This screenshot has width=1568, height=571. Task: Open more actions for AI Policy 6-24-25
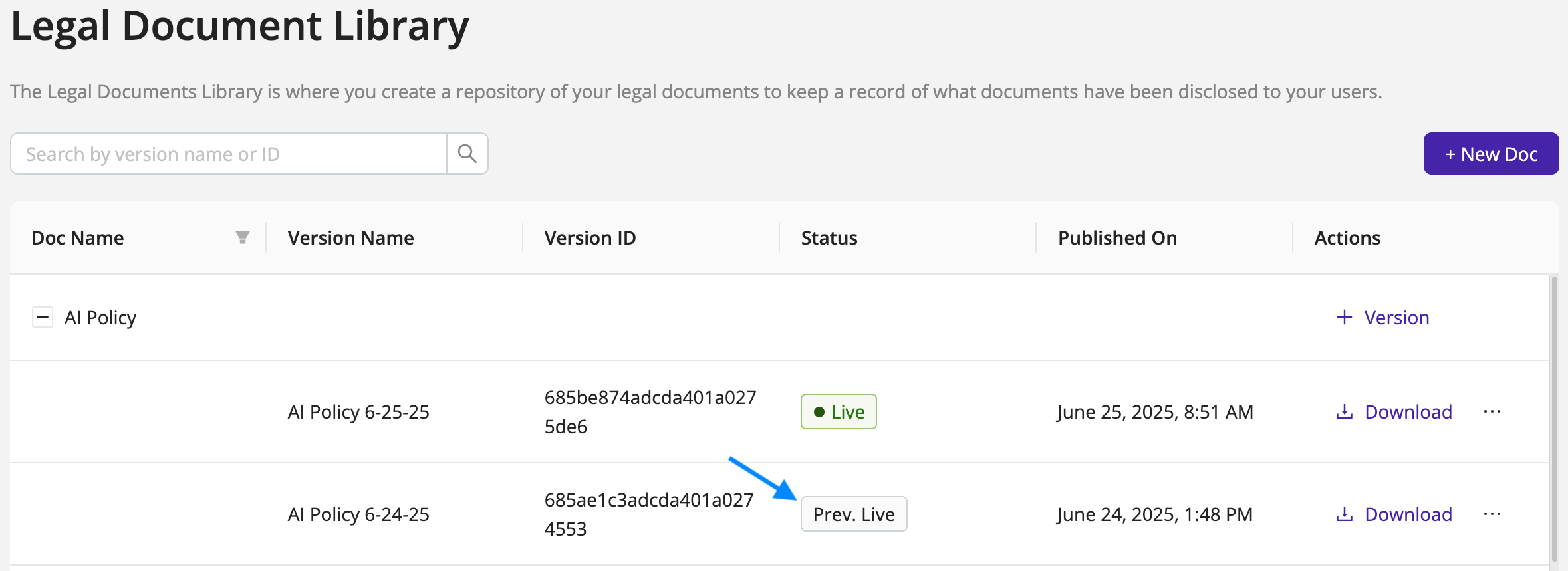[x=1492, y=514]
